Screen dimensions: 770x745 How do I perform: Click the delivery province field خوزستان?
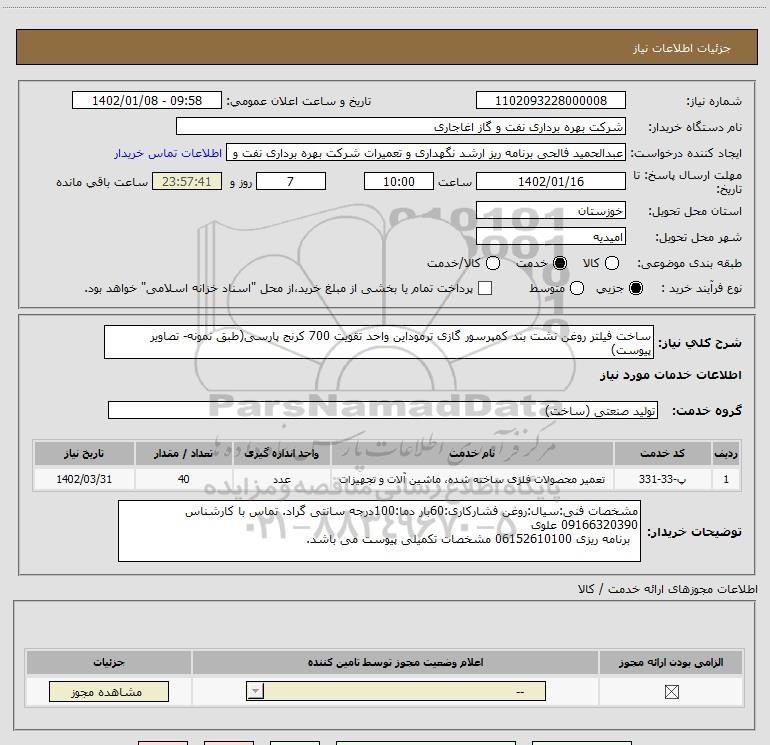[550, 211]
